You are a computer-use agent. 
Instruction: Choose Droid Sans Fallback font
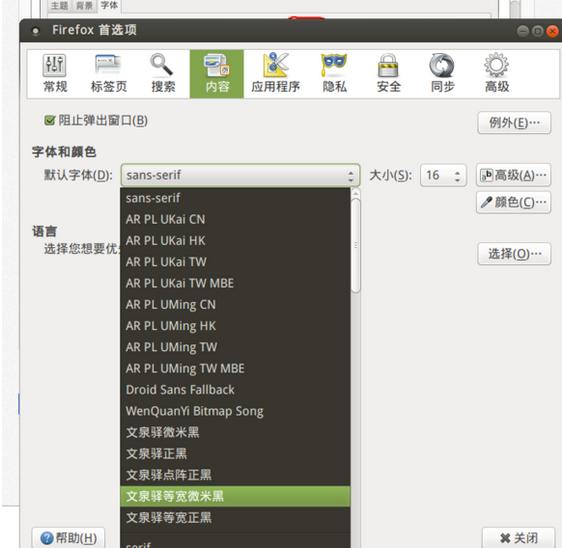point(235,390)
